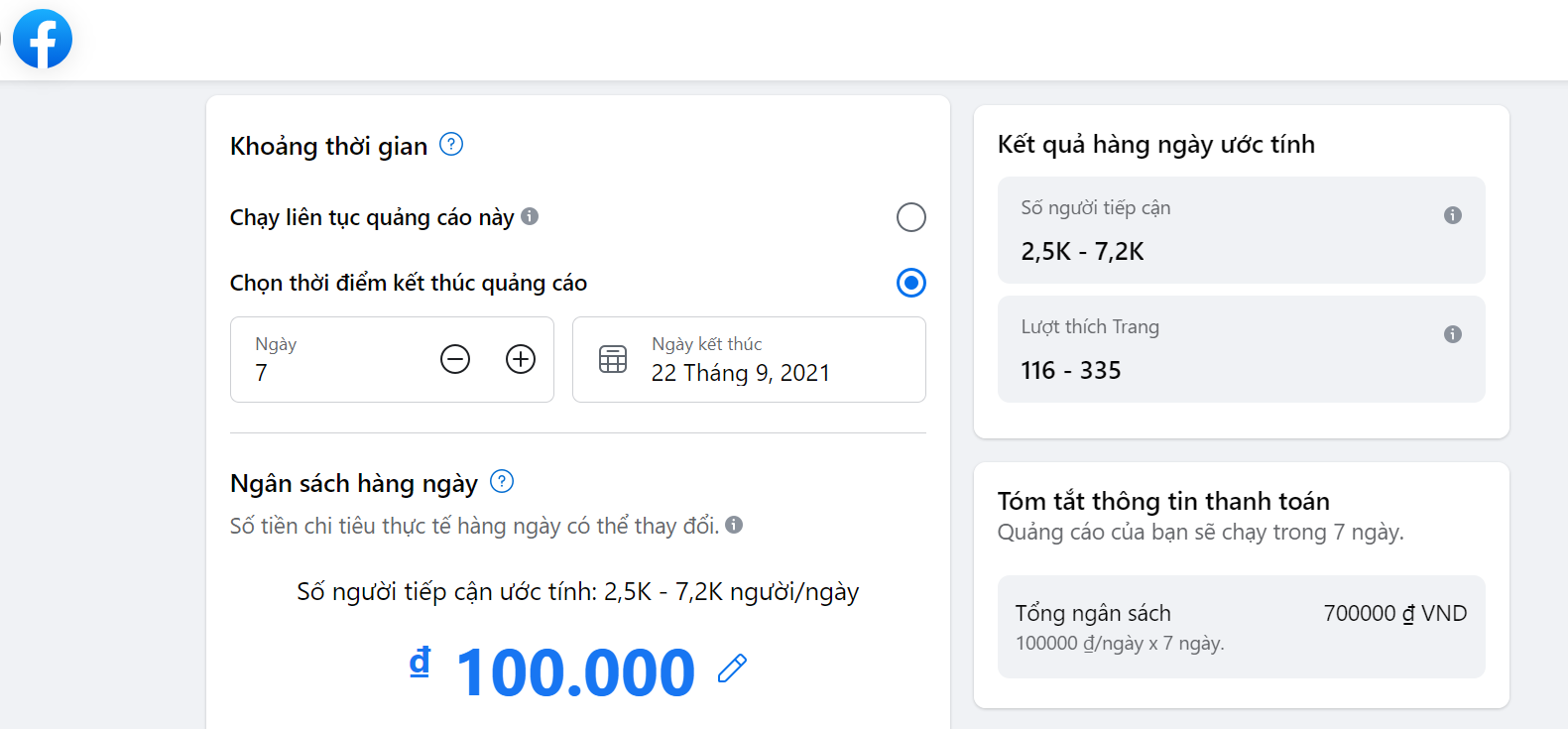Viewport: 1568px width, 729px height.
Task: Show info for Chạy liên tục quảng cáo này
Action: coord(530,216)
